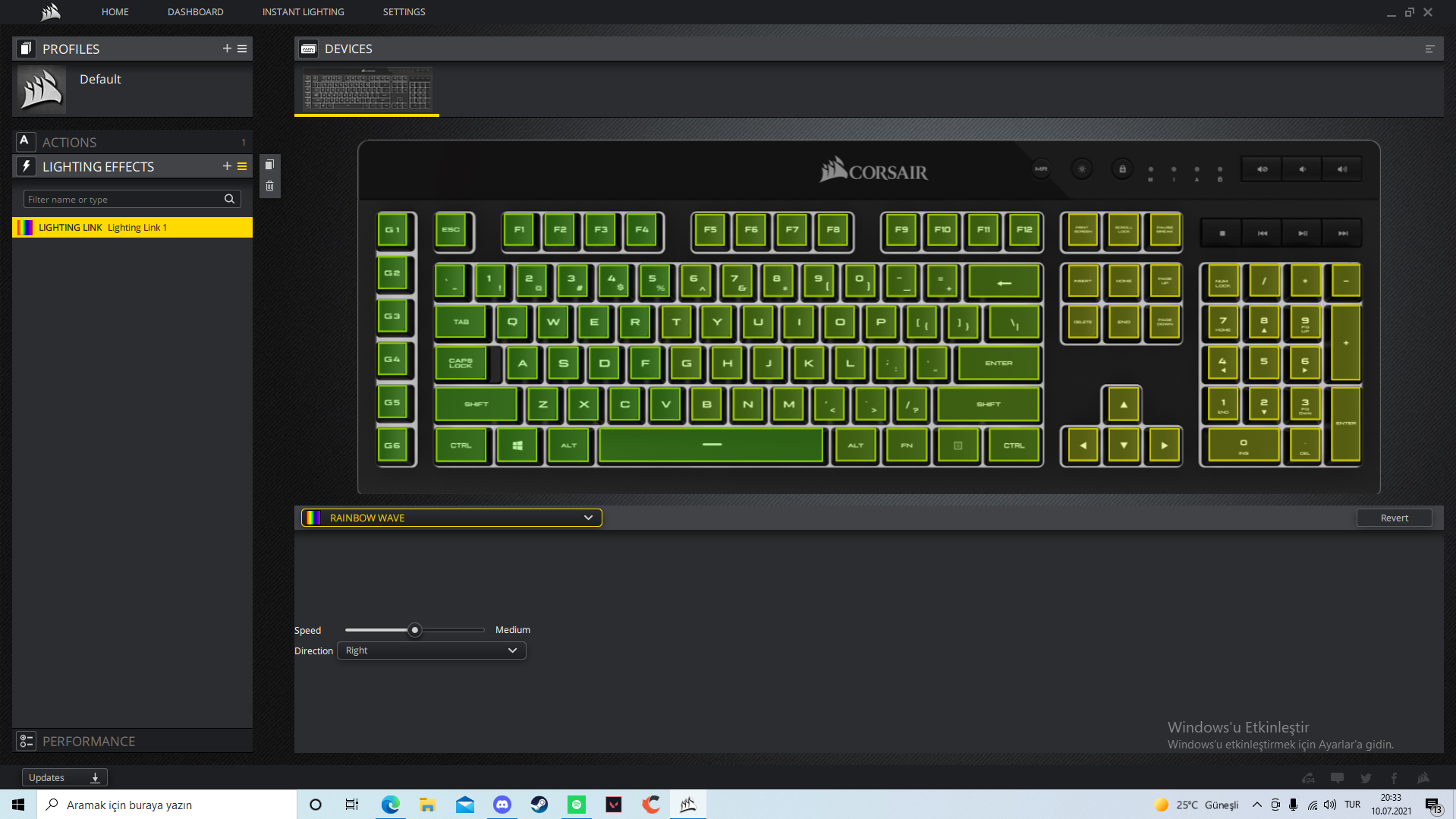Select the G1 macro key
The image size is (1456, 819).
392,230
